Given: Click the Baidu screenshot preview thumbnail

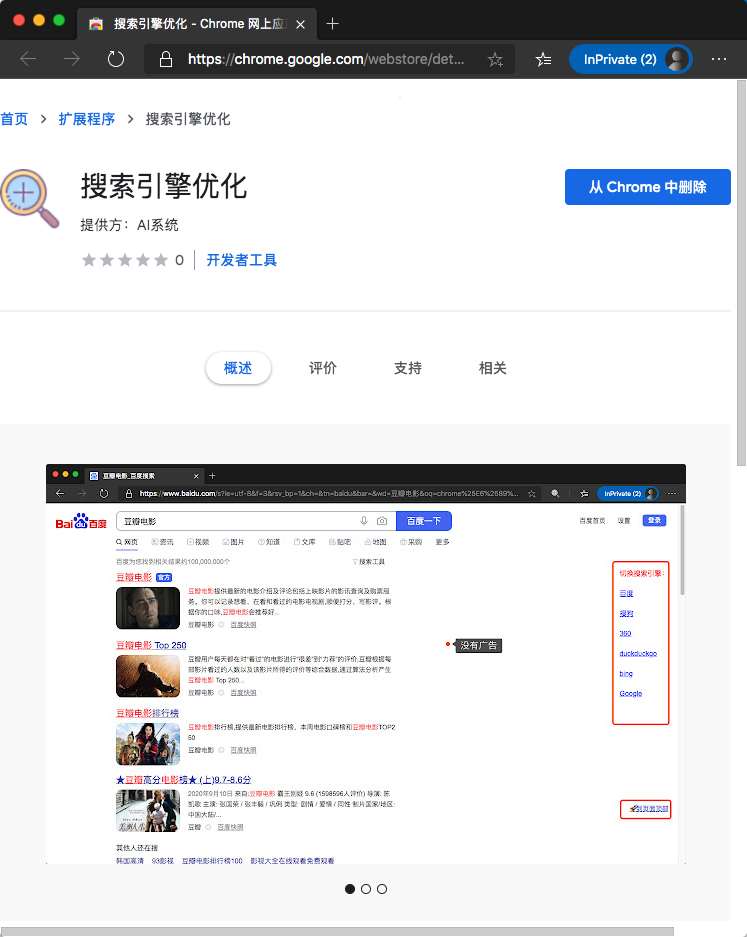Looking at the screenshot, I should 366,664.
